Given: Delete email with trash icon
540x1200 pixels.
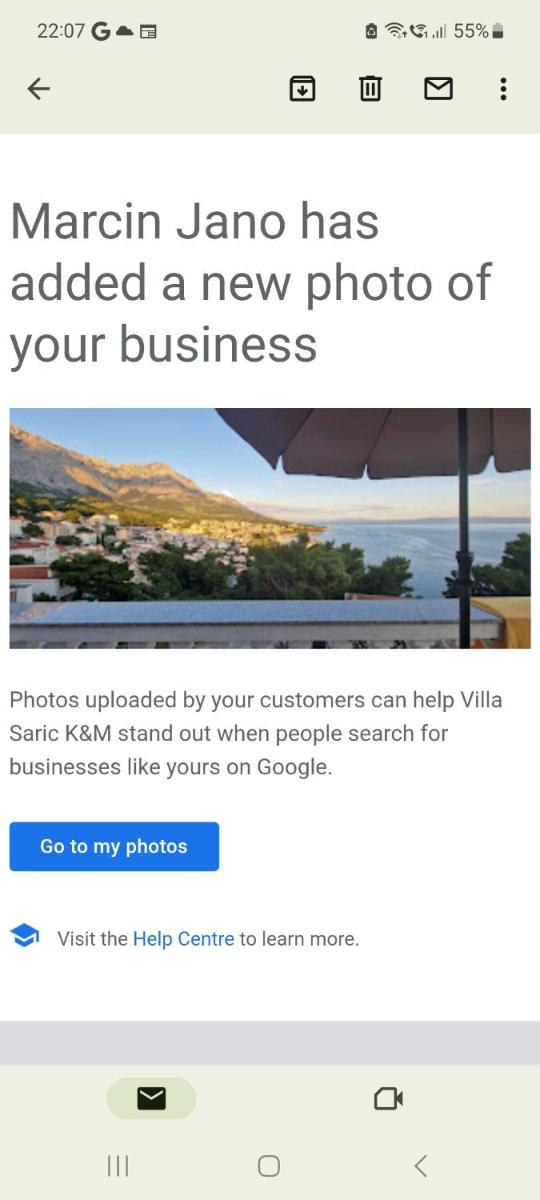Looking at the screenshot, I should (370, 89).
